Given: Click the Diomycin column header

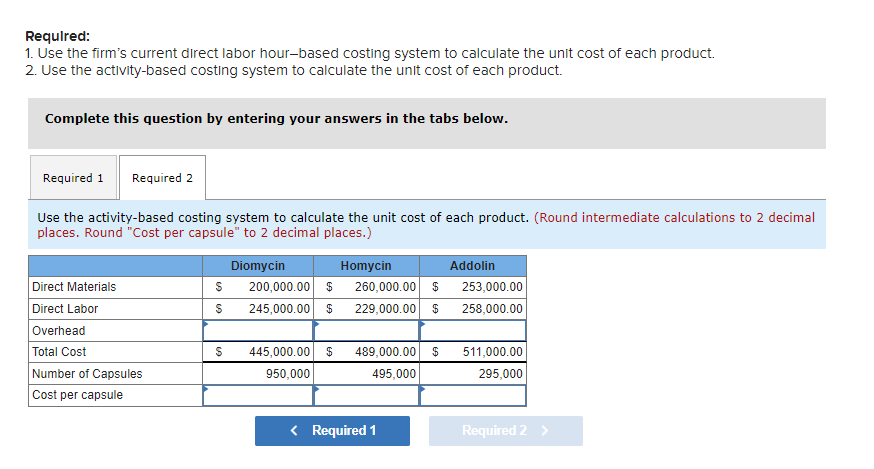Looking at the screenshot, I should (x=258, y=265).
